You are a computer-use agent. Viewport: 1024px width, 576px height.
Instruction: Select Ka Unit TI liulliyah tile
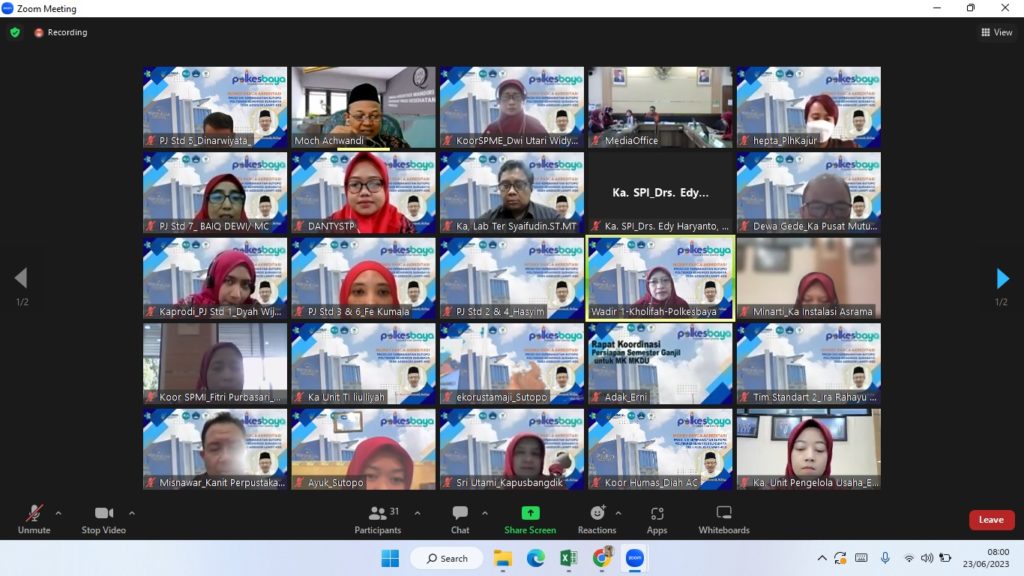[x=363, y=364]
